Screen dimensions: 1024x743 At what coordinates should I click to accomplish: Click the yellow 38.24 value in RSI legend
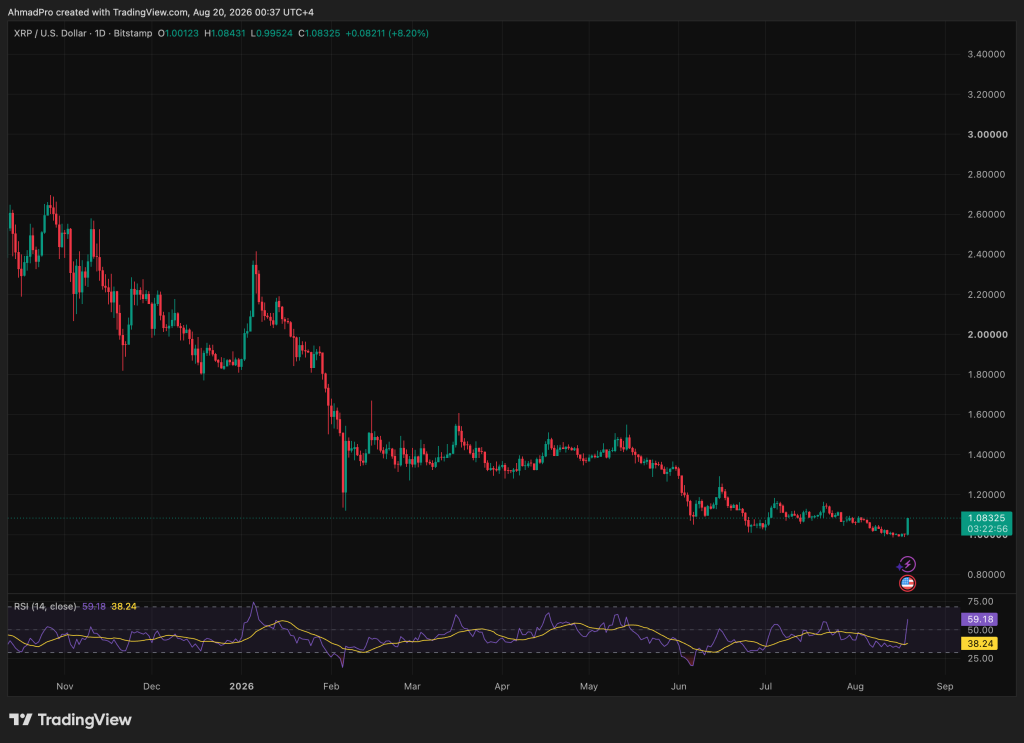click(124, 607)
